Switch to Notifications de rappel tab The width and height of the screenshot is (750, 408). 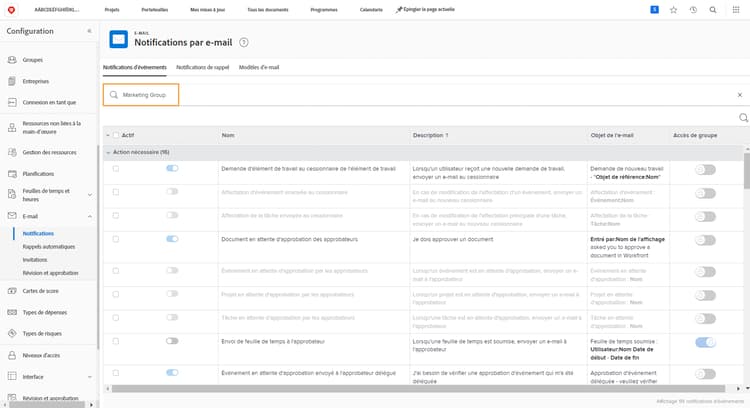(x=203, y=67)
